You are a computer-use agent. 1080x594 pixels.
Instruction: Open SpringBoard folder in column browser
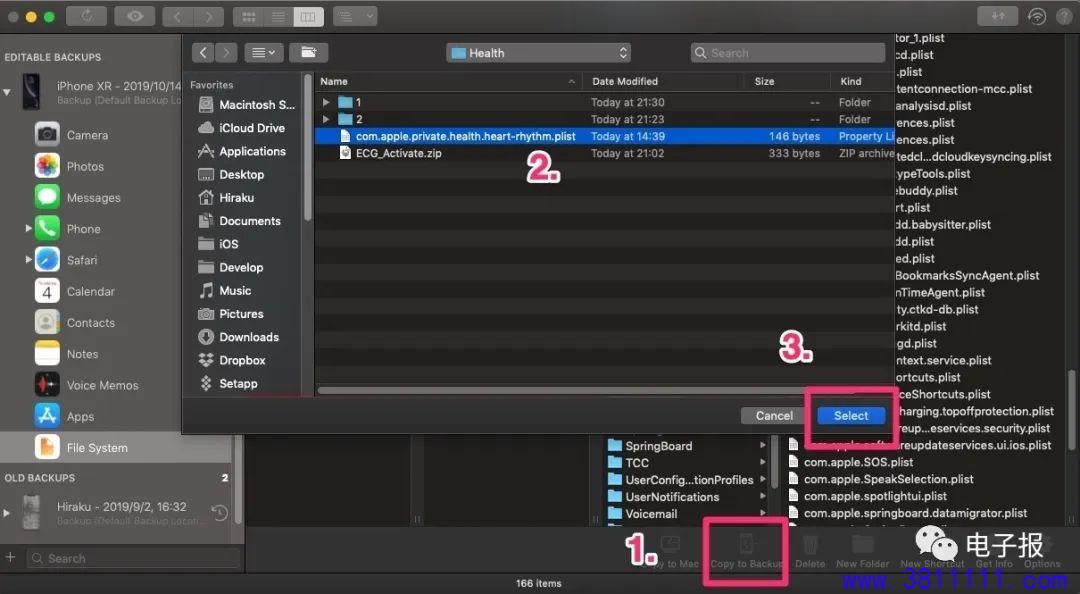[x=687, y=446]
